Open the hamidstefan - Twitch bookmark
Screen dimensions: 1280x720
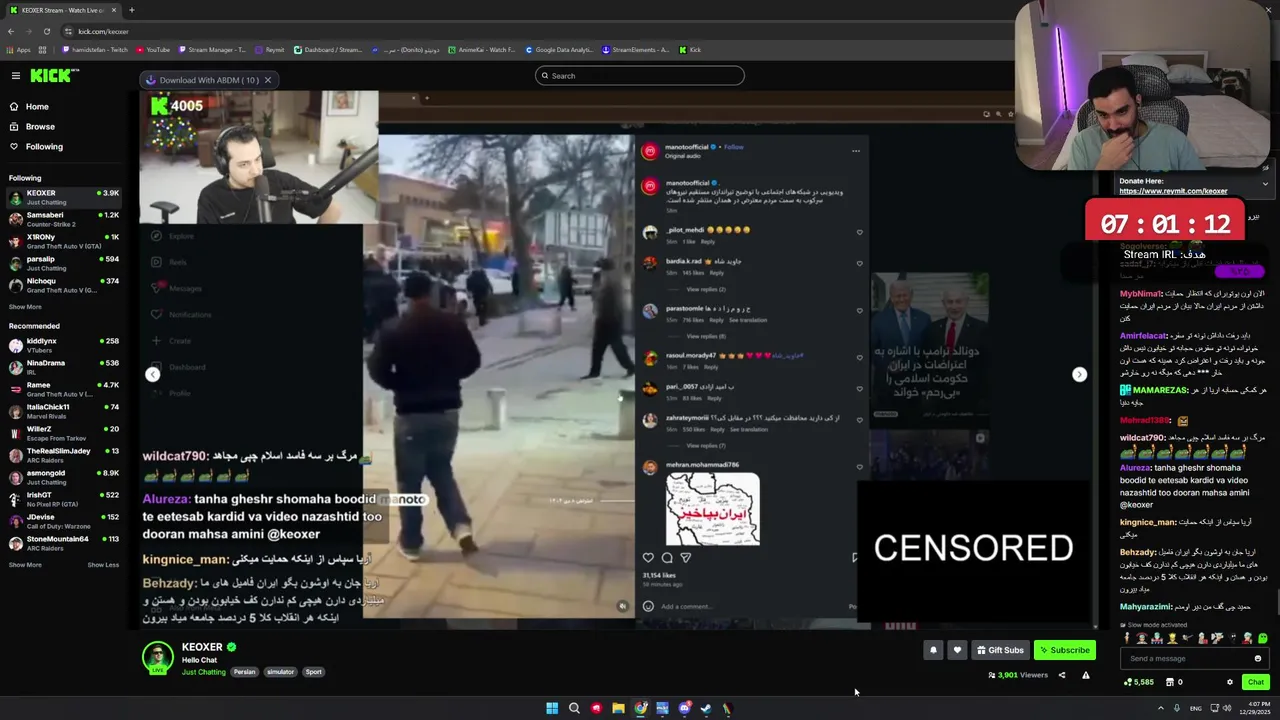(95, 49)
